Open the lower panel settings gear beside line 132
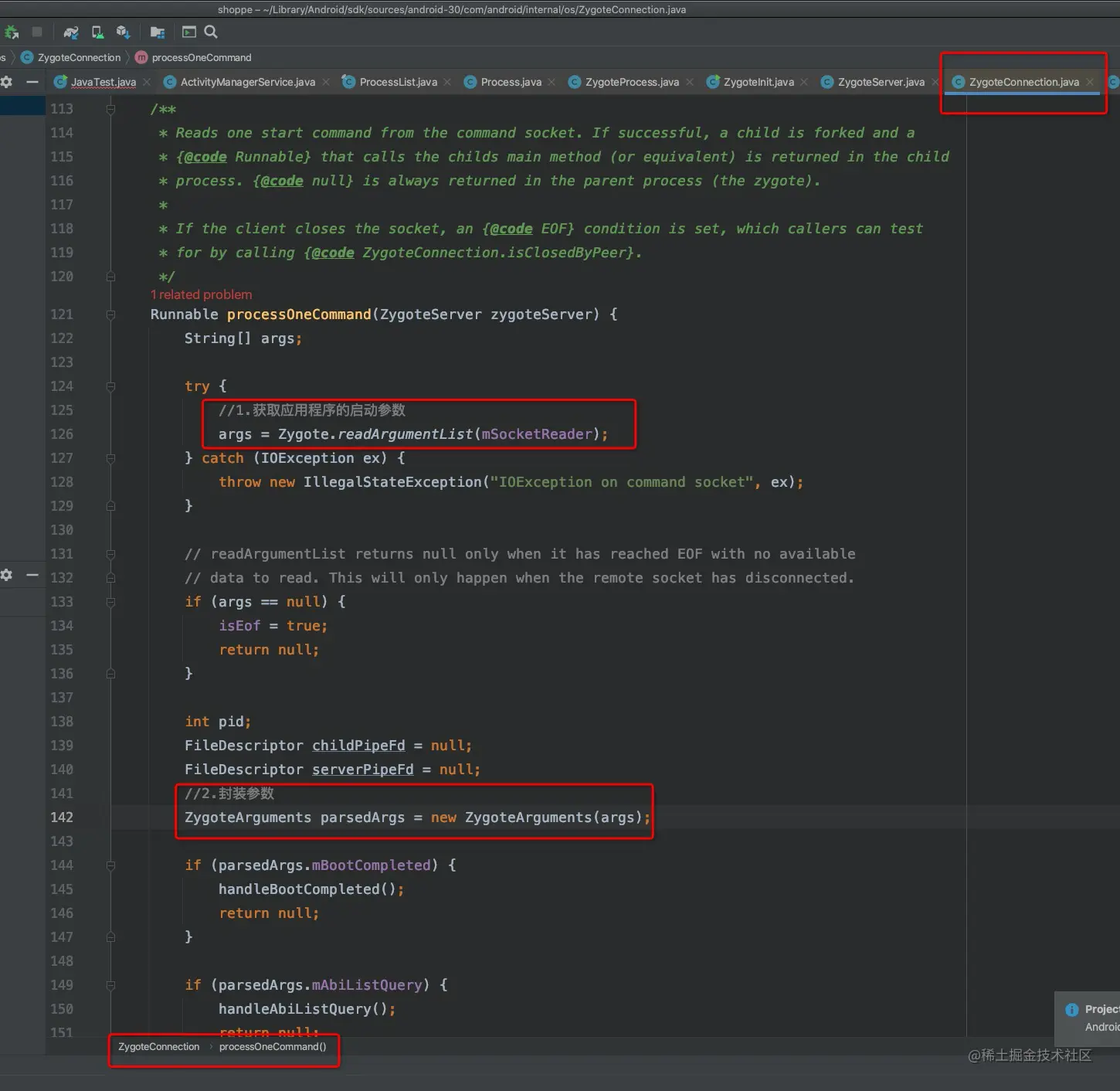The width and height of the screenshot is (1120, 1091). pos(6,575)
